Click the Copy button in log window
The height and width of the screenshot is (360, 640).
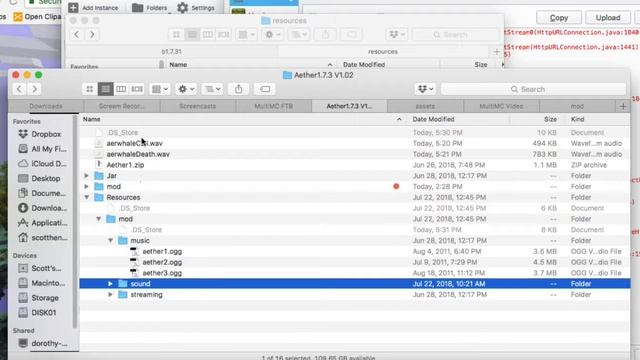pos(559,18)
